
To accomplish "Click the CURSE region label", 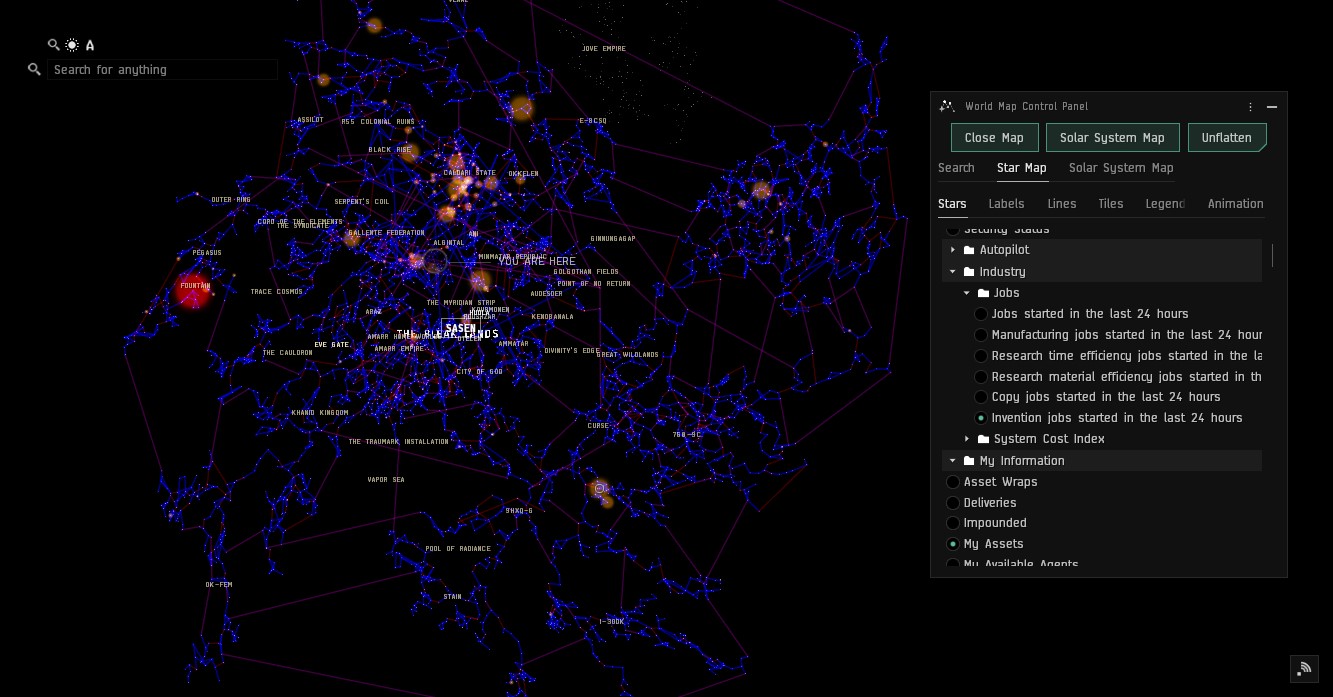I will pos(598,425).
